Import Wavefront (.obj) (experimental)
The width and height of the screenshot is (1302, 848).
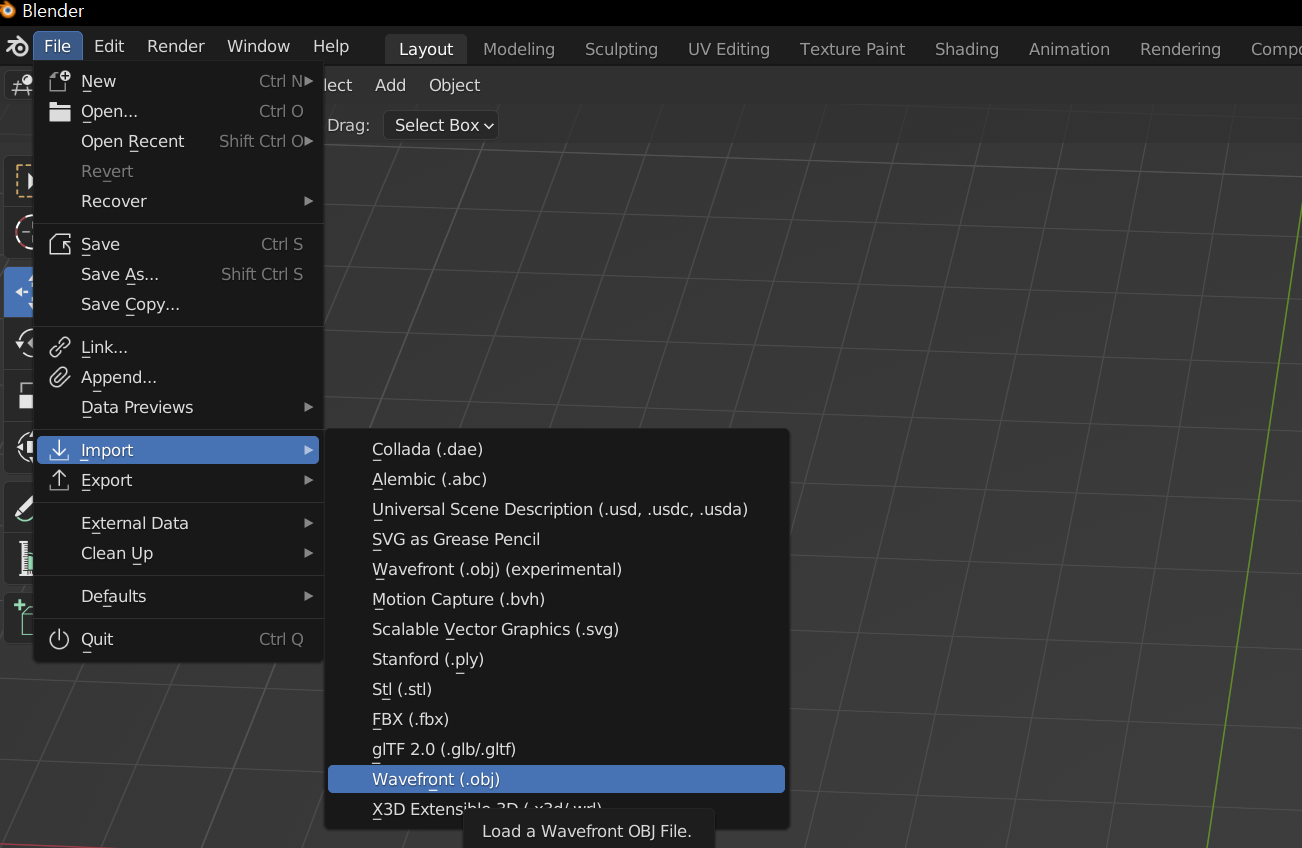point(556,569)
